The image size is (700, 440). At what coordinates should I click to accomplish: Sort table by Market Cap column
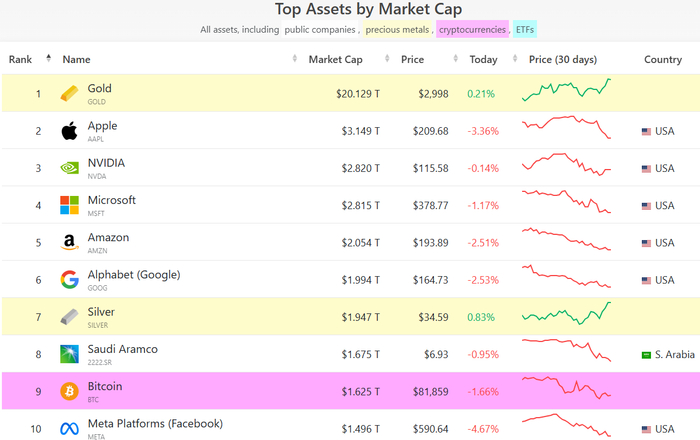point(335,59)
